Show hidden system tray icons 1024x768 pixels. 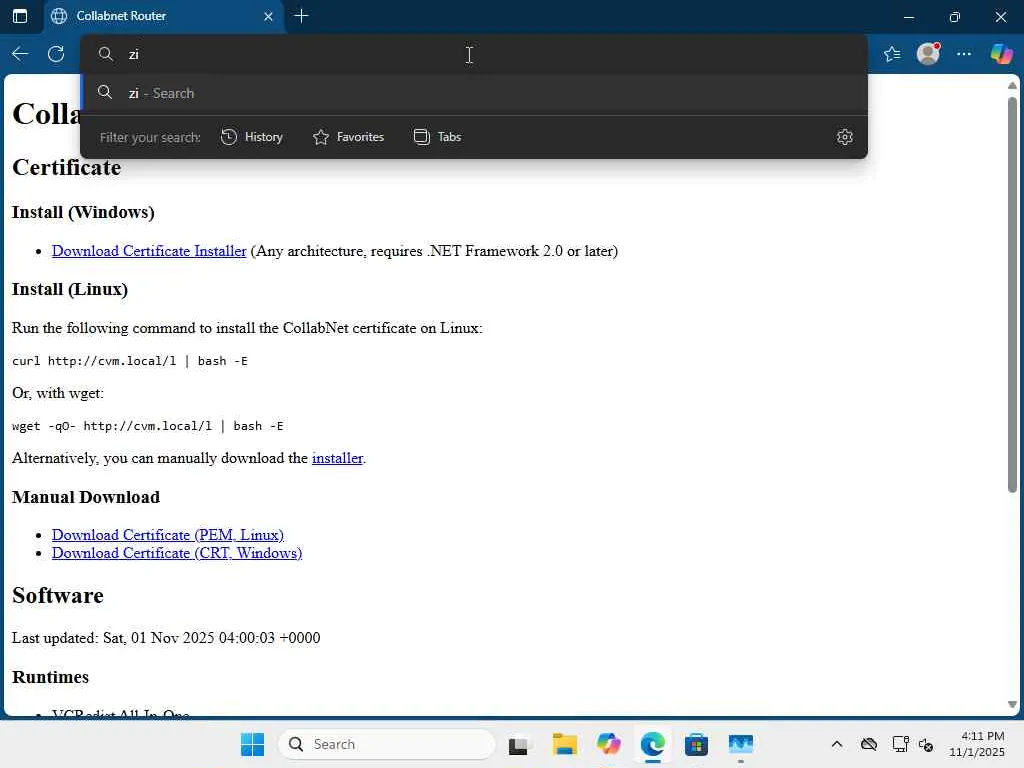coord(837,744)
